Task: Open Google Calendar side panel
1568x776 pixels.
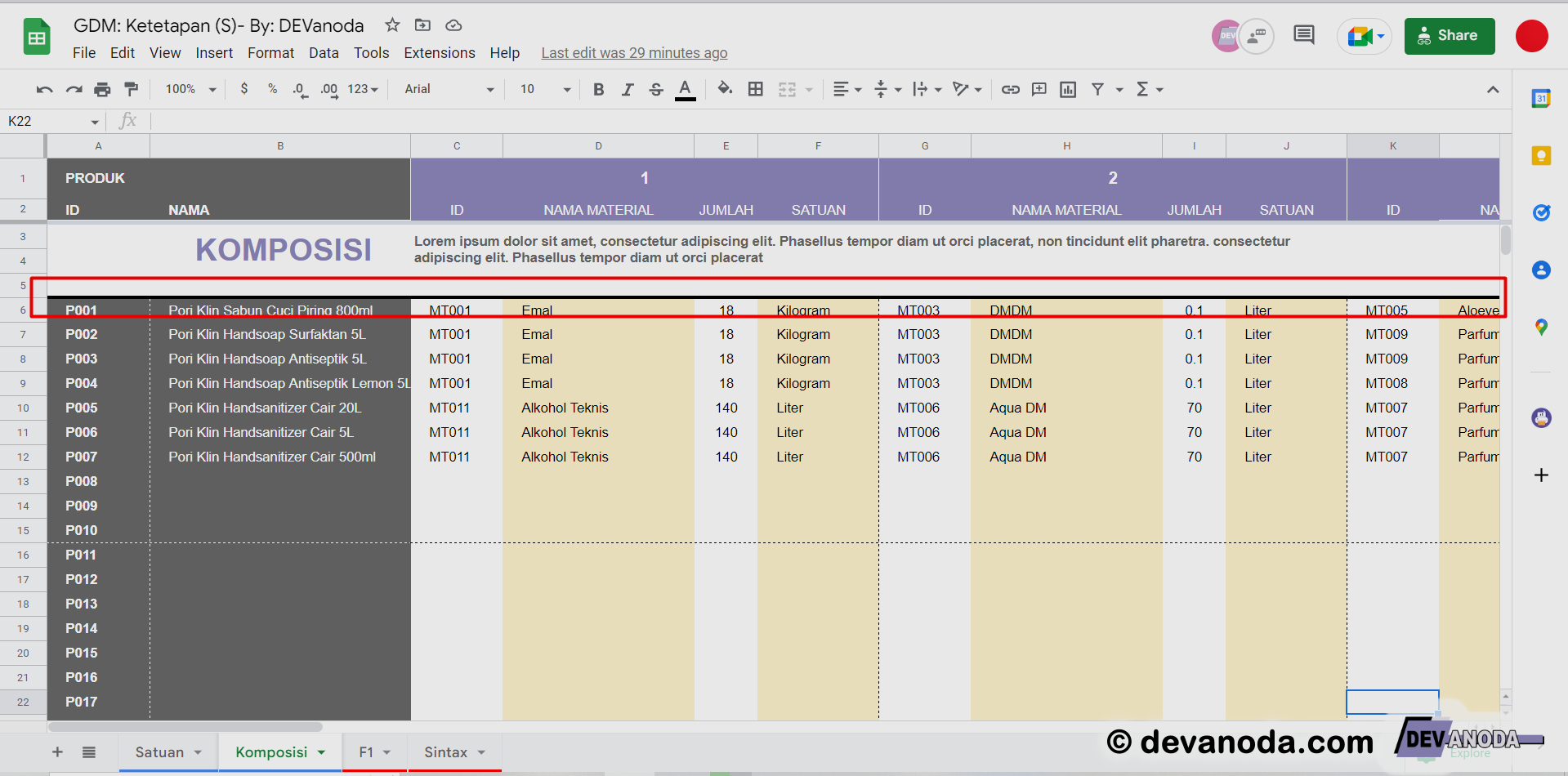Action: click(1541, 99)
